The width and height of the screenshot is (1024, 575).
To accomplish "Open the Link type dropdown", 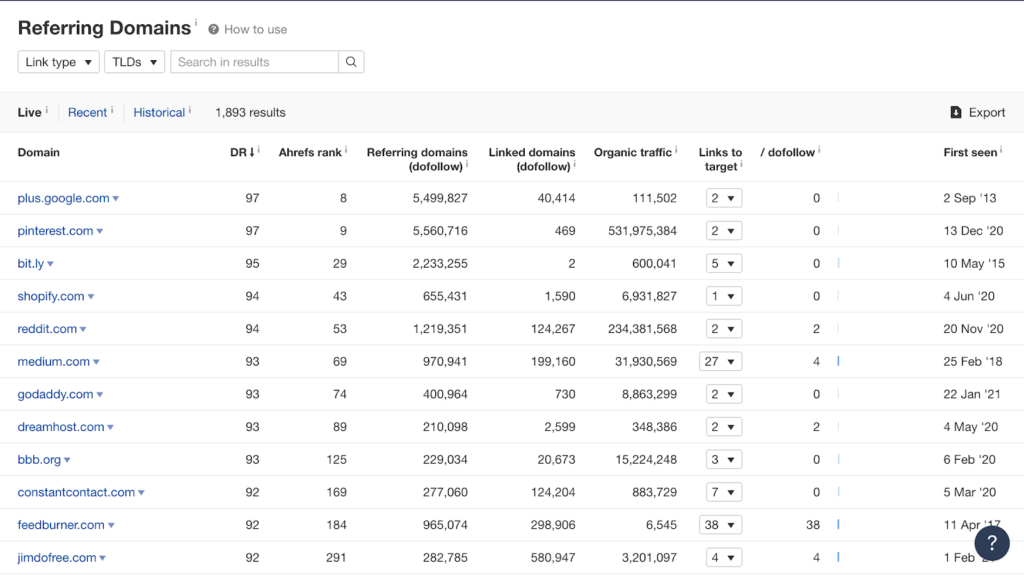I will pyautogui.click(x=58, y=62).
